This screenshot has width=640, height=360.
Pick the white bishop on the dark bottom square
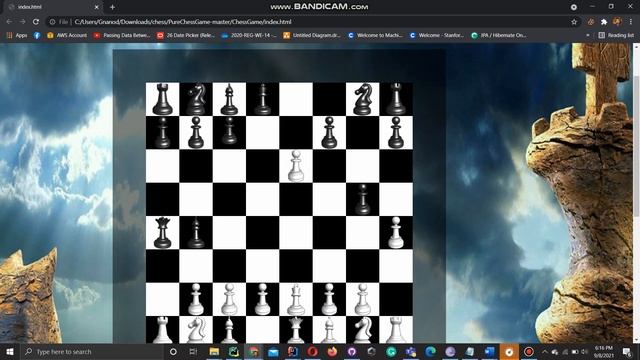229,331
